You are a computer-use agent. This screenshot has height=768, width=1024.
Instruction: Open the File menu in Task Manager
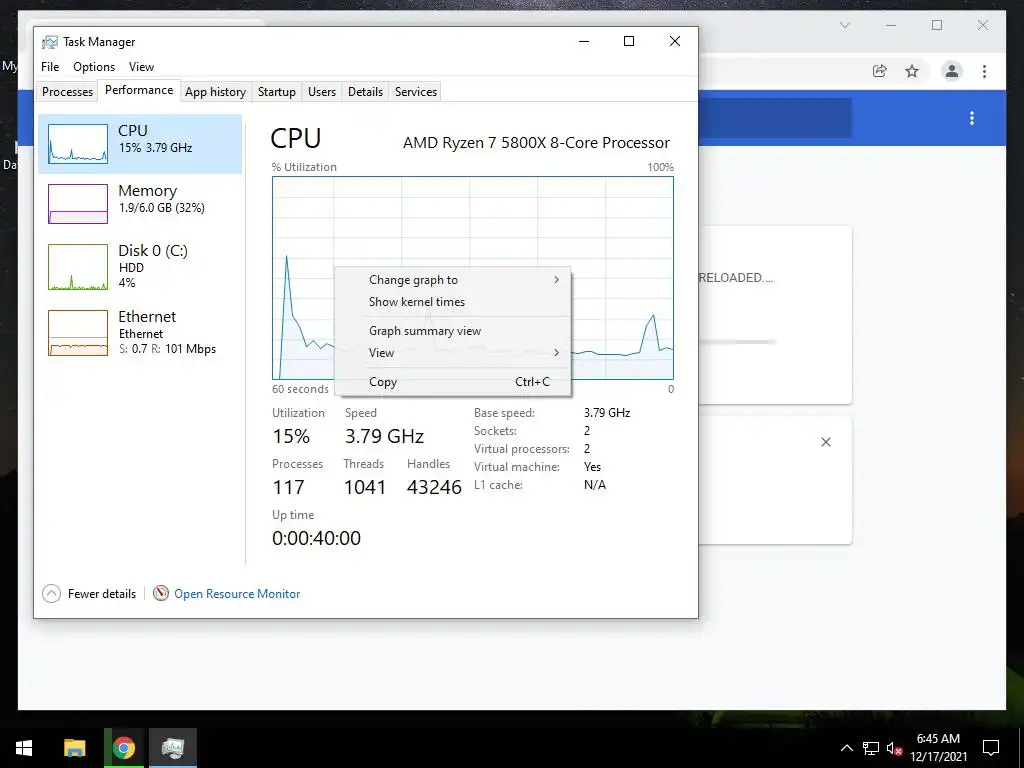click(x=50, y=67)
